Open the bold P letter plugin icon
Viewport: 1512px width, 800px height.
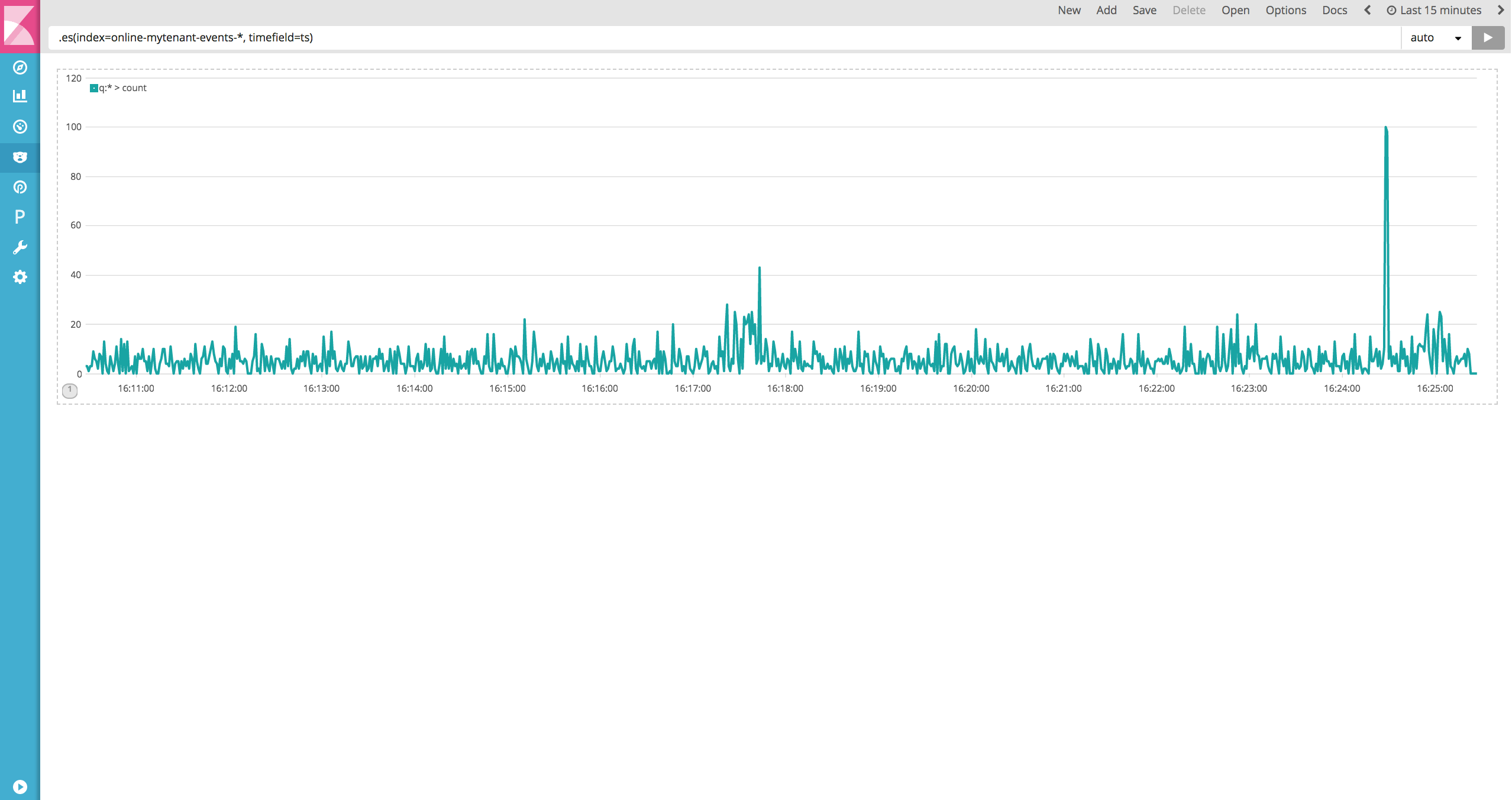20,217
